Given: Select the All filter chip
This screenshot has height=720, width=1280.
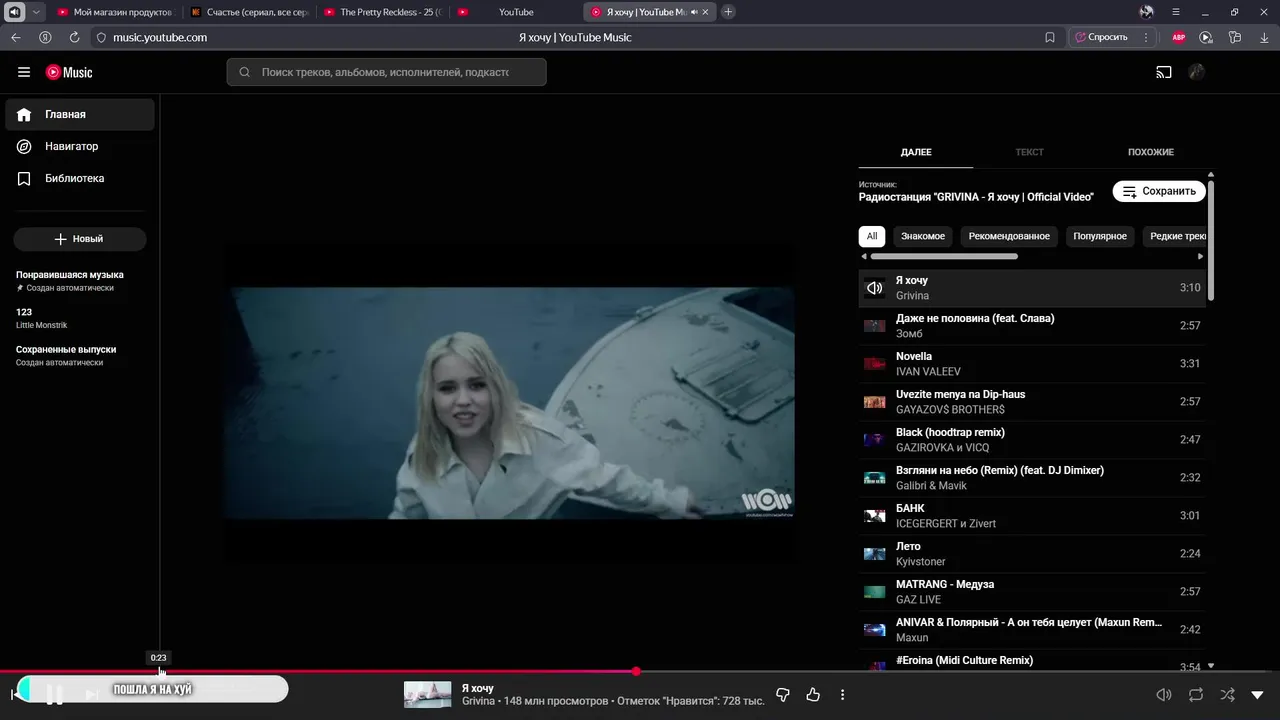Looking at the screenshot, I should tap(872, 236).
